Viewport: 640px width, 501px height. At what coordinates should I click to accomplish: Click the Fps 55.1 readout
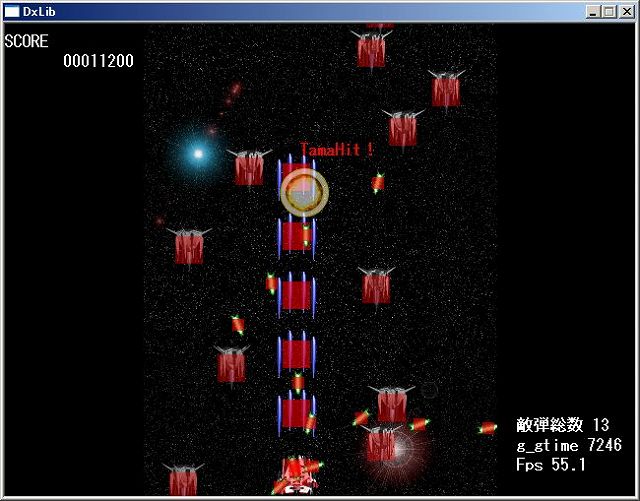551,465
